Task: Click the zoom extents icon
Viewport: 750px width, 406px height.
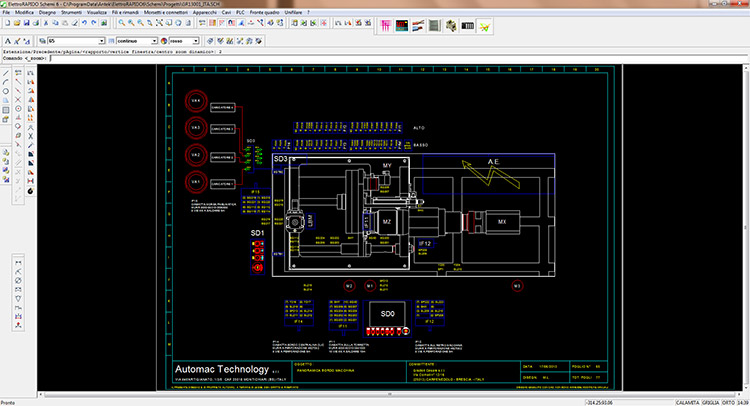Action: click(x=159, y=23)
